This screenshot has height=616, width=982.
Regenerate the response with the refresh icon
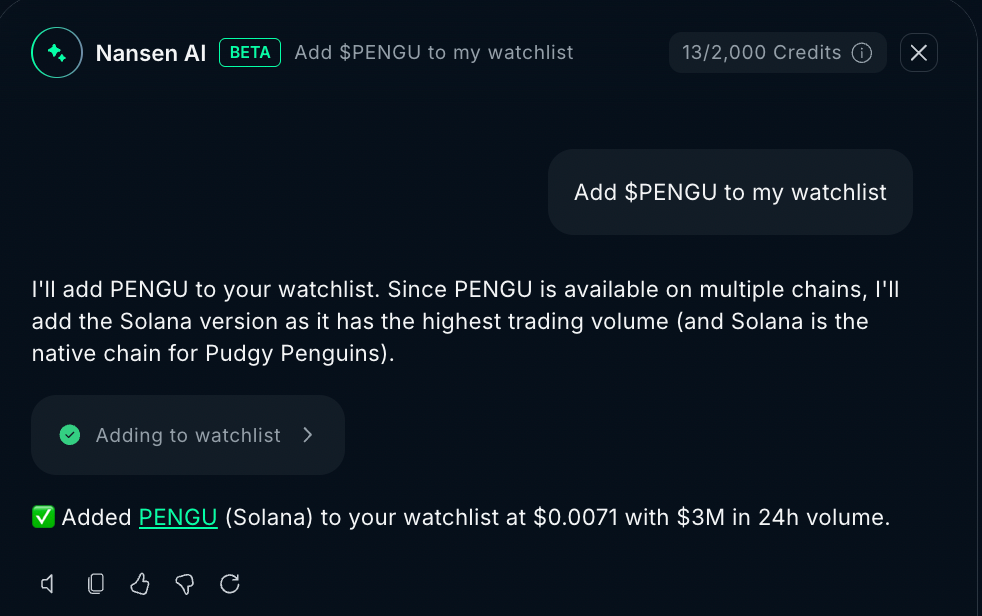coord(230,584)
